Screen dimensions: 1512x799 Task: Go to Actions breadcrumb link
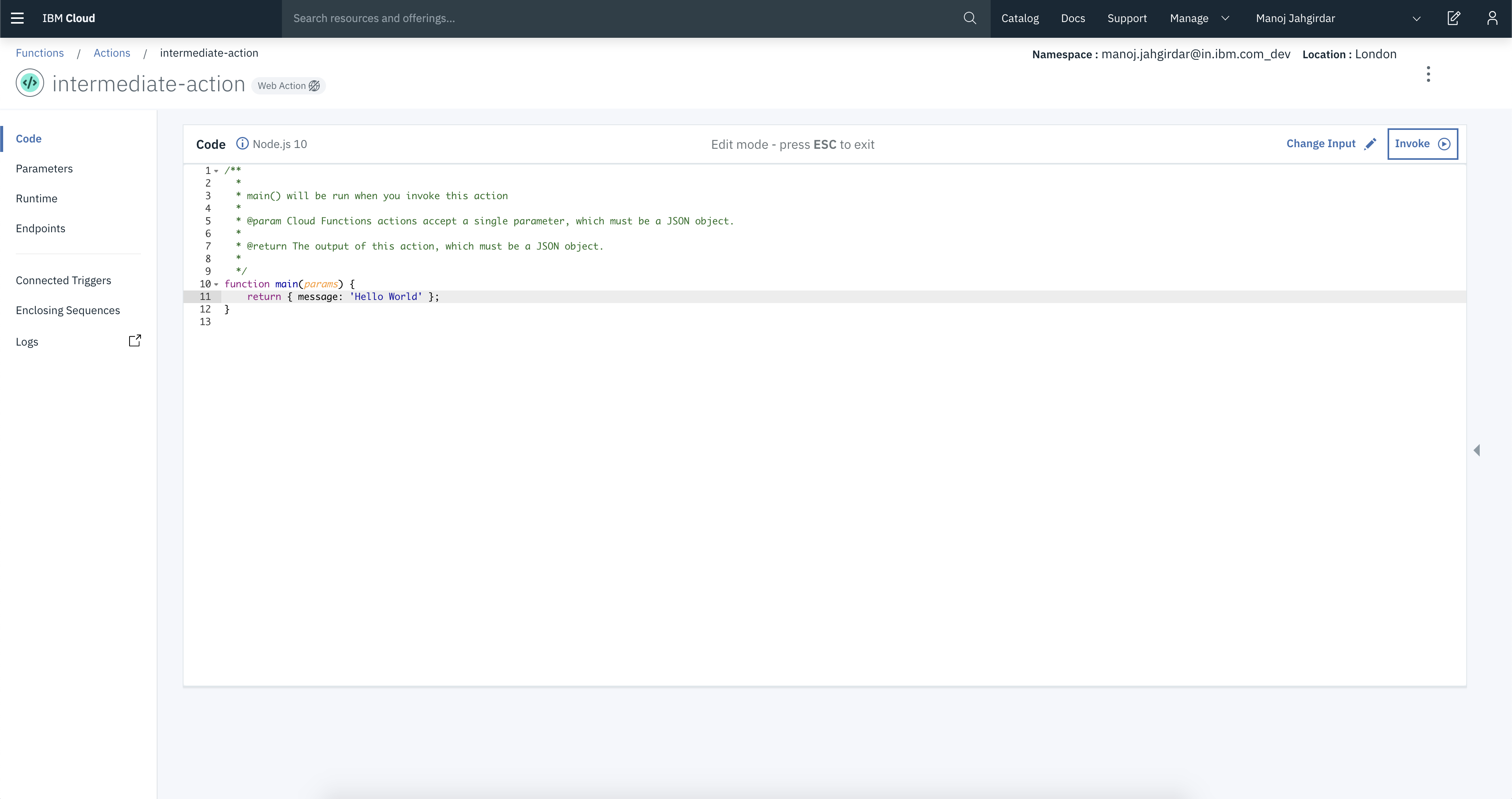111,53
